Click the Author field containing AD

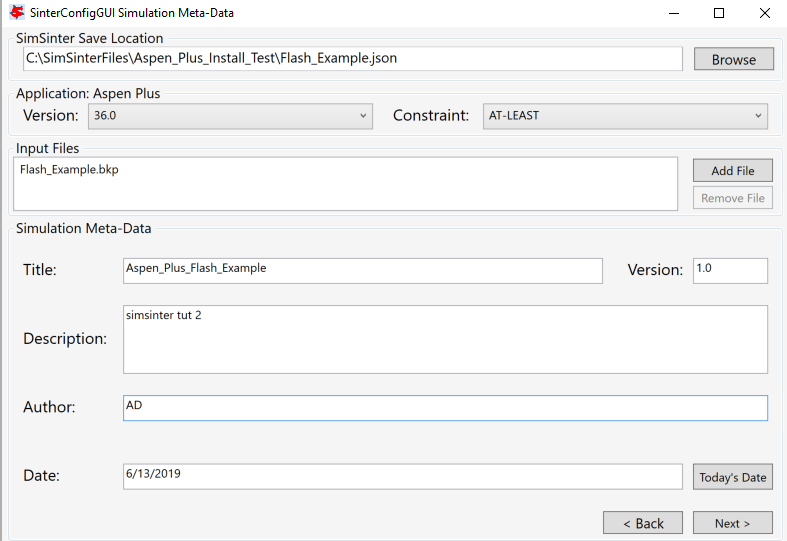445,408
